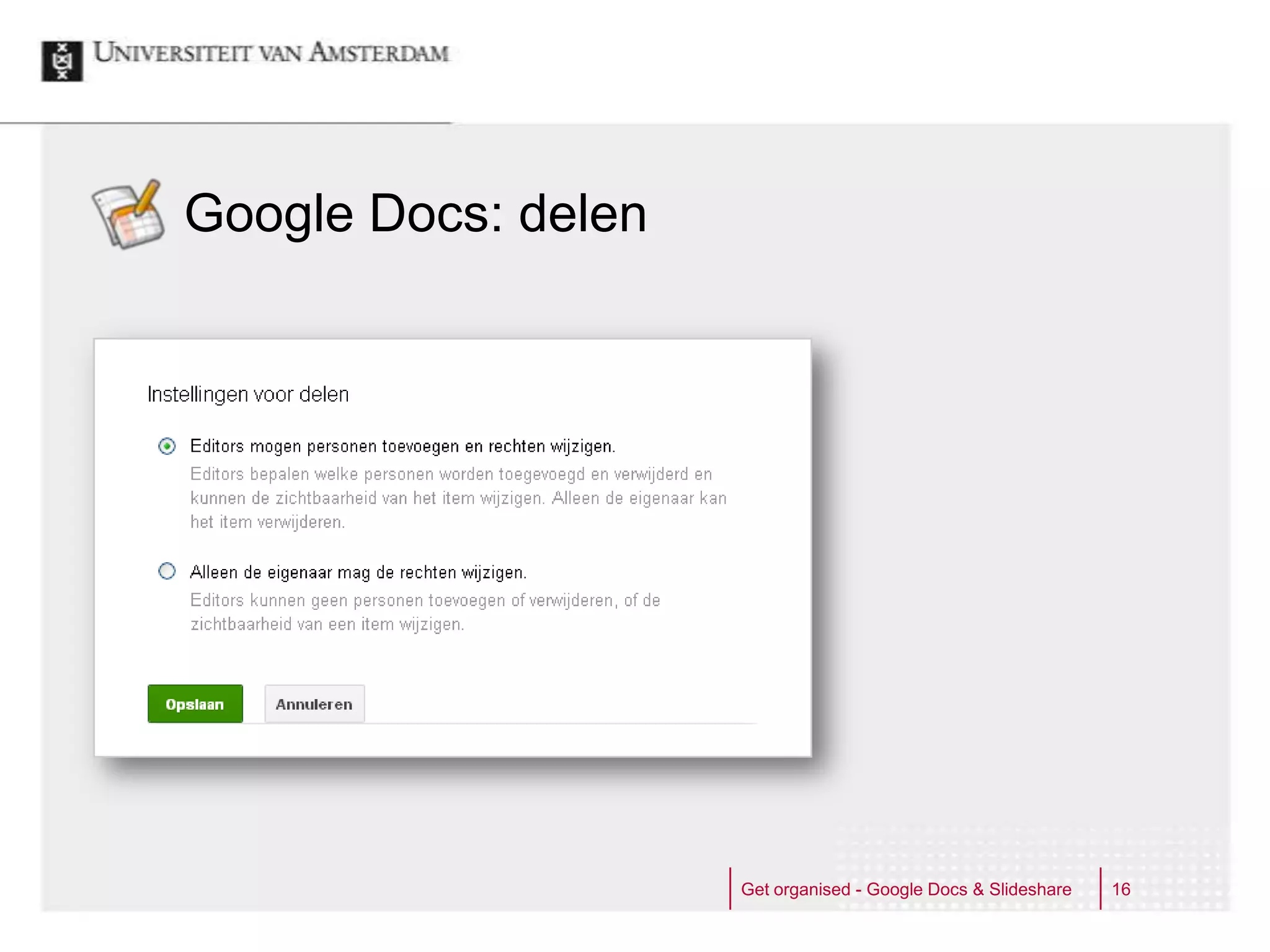The image size is (1270, 952).
Task: Click 'Instellingen voor delen' dialog heading
Action: coord(248,395)
